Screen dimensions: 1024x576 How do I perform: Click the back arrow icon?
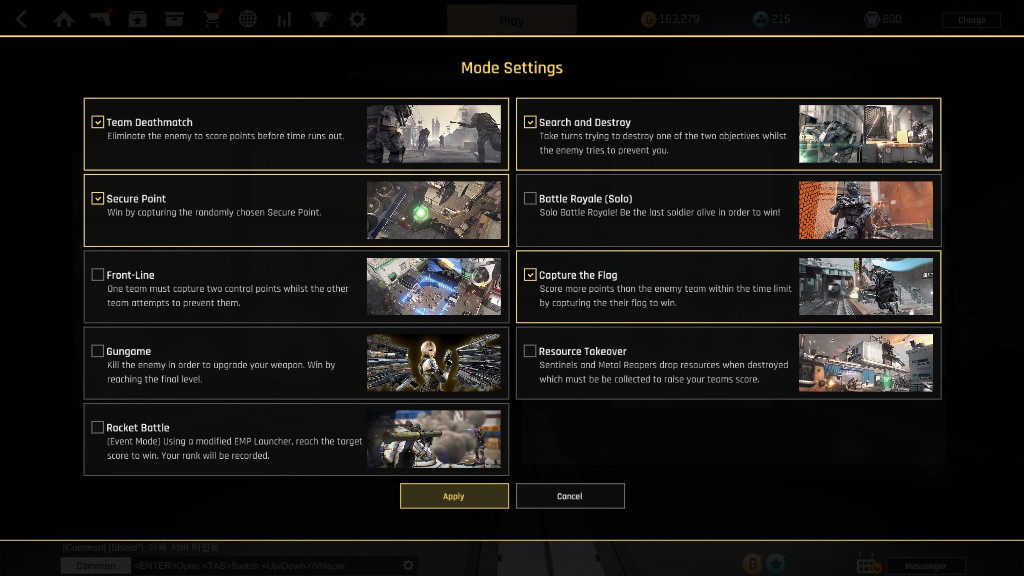click(x=22, y=19)
